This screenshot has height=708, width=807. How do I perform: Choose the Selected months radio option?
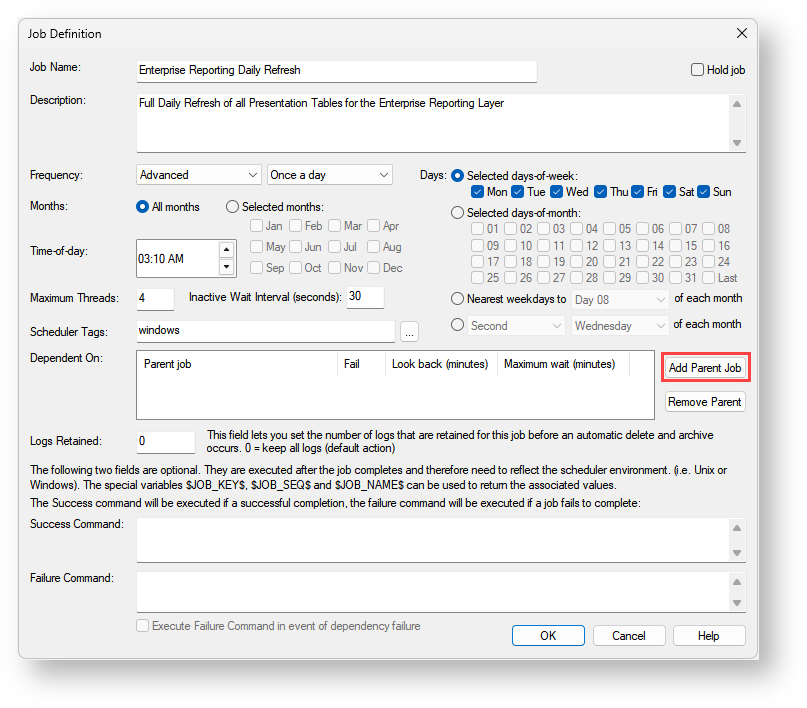pyautogui.click(x=233, y=207)
